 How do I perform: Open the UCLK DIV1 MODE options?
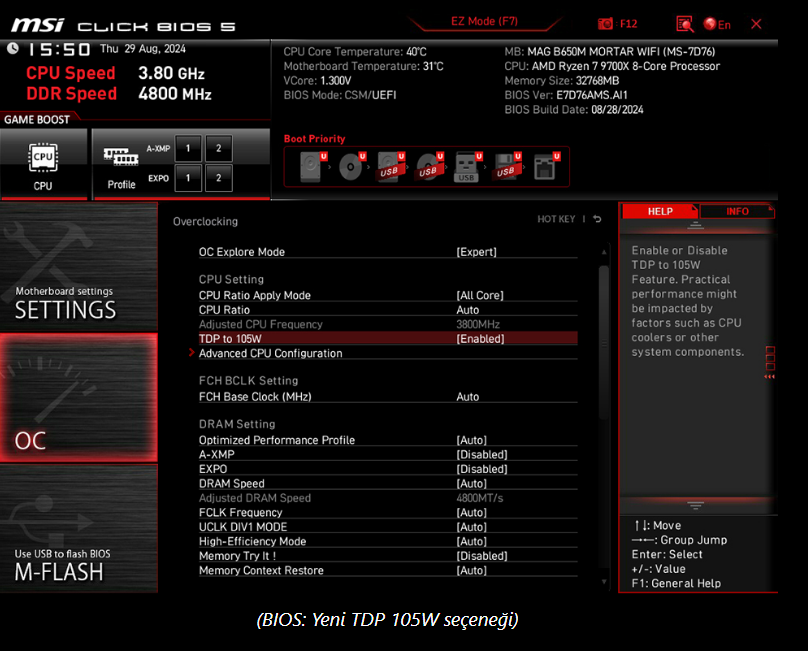(388, 527)
